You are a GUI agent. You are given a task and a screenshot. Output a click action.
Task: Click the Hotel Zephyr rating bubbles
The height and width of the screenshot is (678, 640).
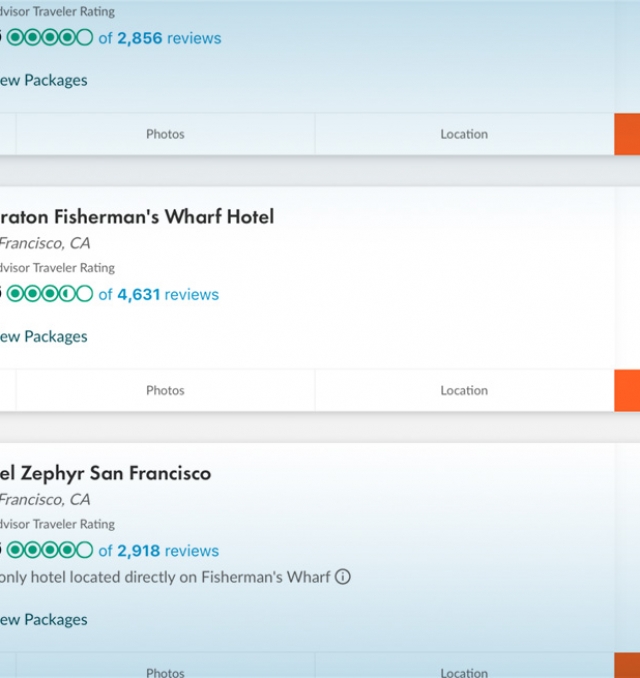pos(50,550)
